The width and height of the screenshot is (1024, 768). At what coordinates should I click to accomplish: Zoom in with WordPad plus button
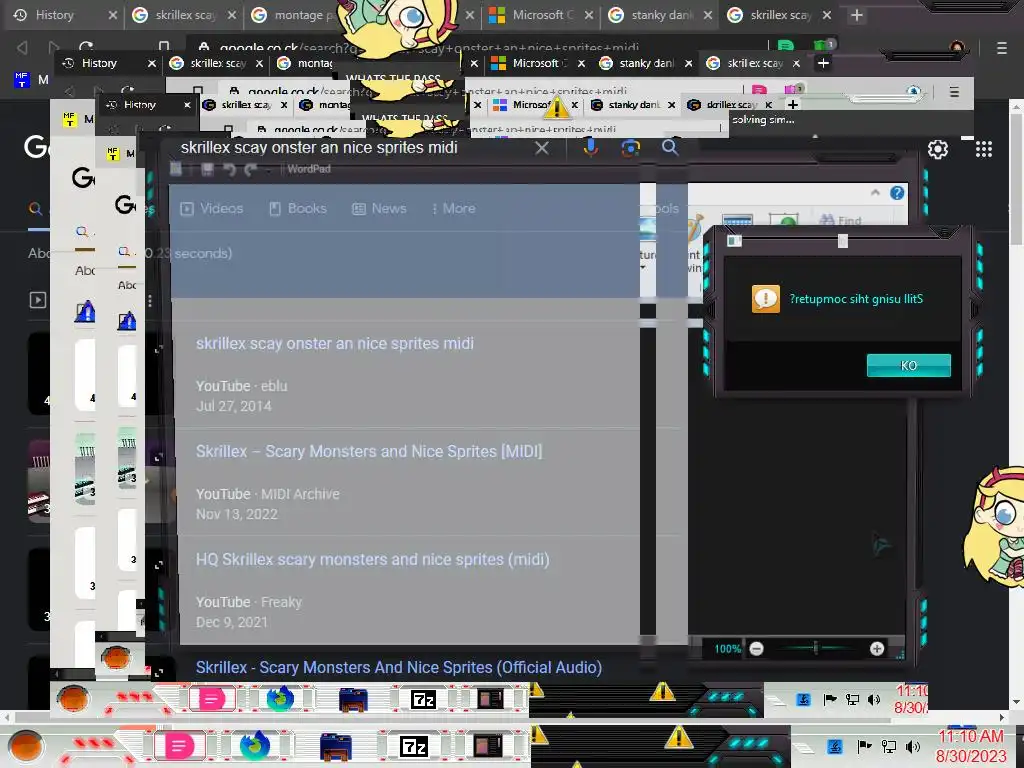[x=877, y=648]
